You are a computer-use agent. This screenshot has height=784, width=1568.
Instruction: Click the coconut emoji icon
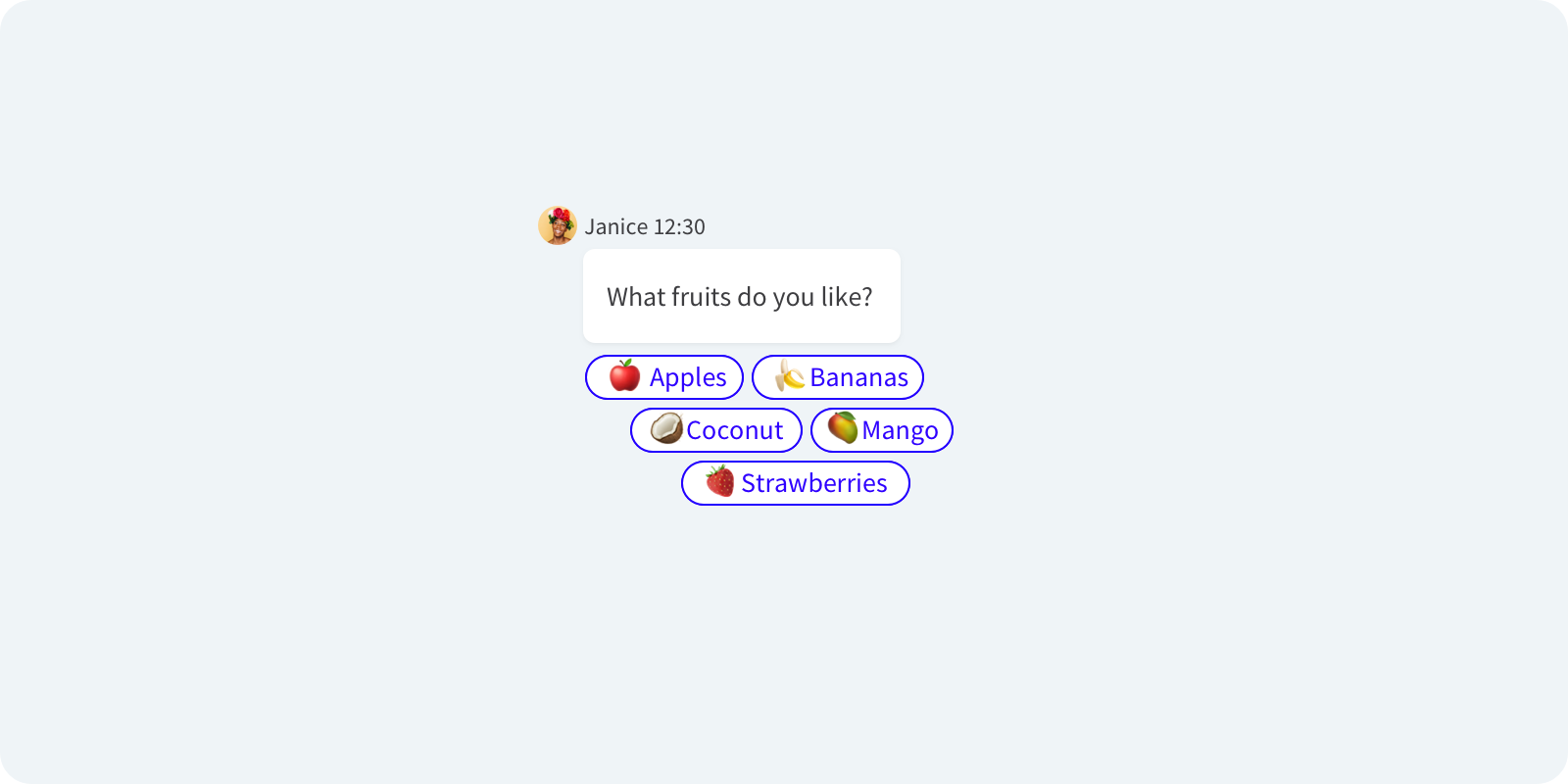click(666, 429)
